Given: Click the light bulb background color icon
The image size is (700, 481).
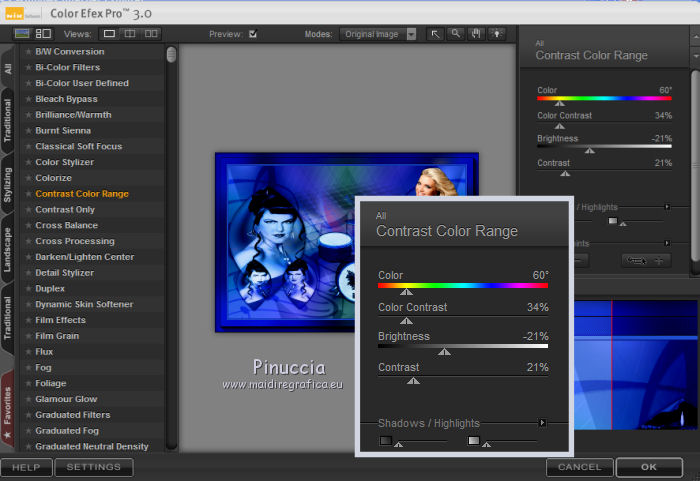Looking at the screenshot, I should pyautogui.click(x=496, y=34).
